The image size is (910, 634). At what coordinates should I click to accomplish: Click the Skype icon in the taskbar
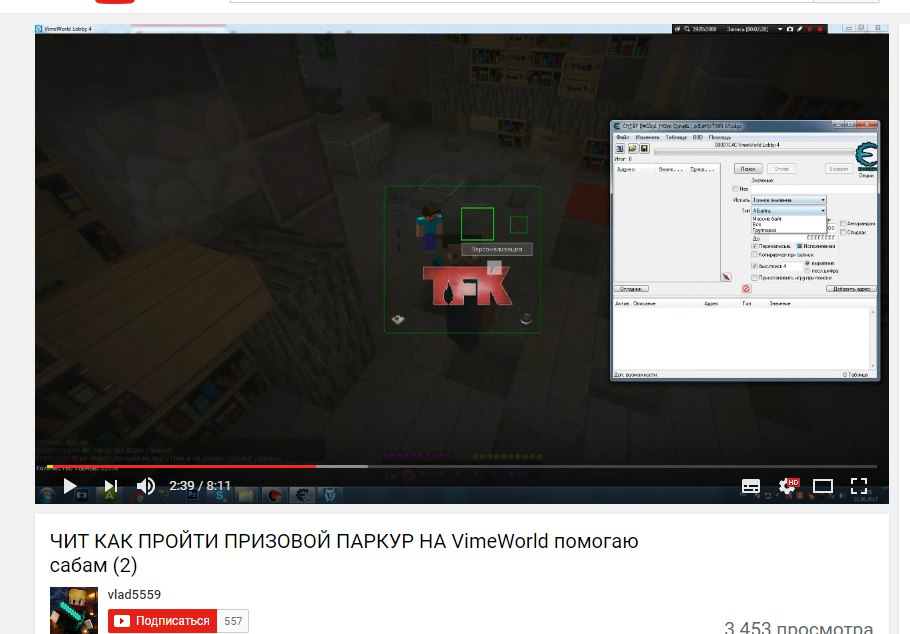click(219, 495)
